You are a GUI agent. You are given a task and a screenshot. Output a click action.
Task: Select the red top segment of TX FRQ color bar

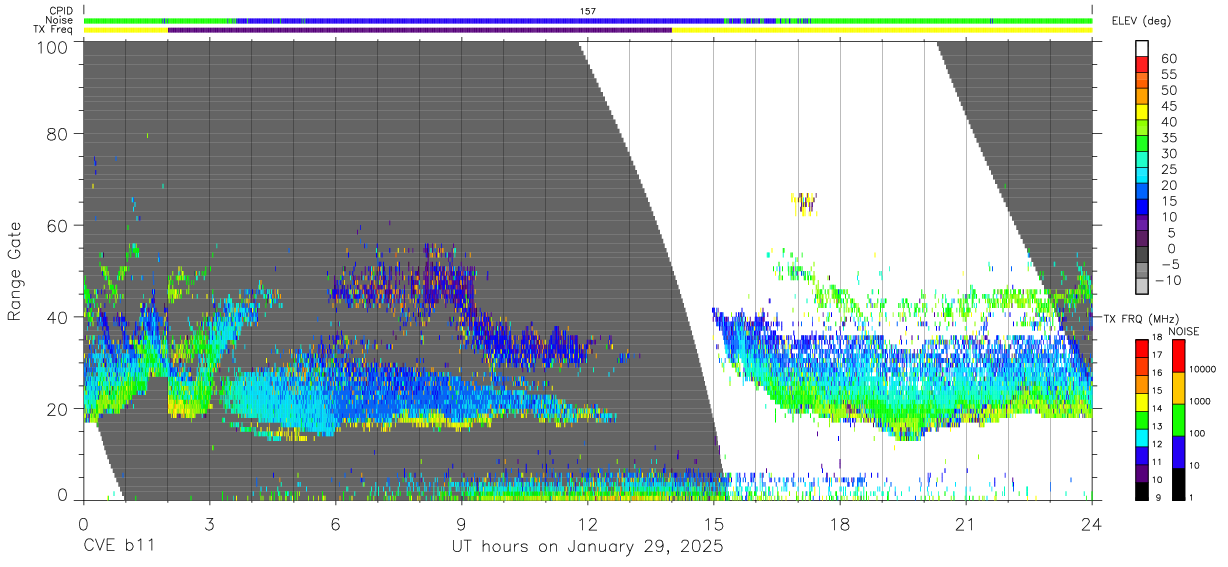tap(1141, 348)
